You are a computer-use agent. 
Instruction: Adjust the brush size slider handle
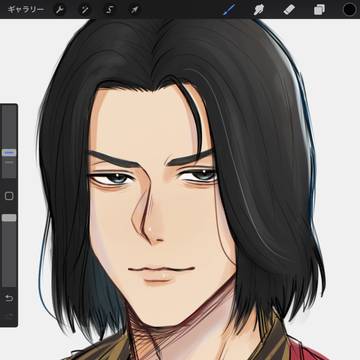(x=9, y=153)
